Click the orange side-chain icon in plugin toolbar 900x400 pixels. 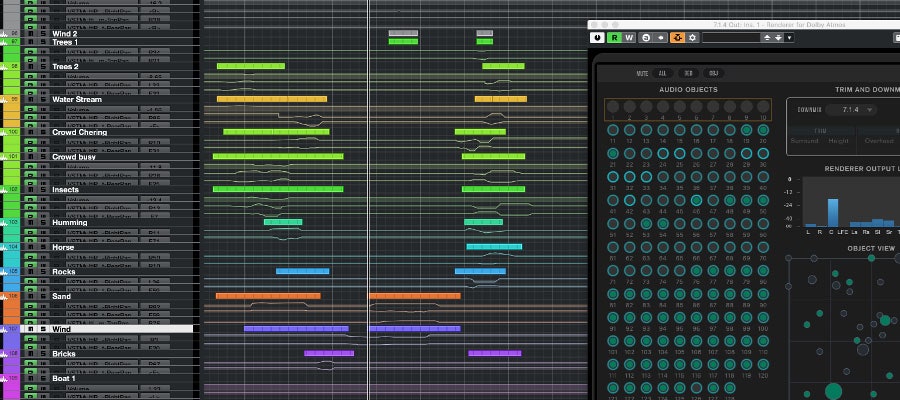point(677,37)
